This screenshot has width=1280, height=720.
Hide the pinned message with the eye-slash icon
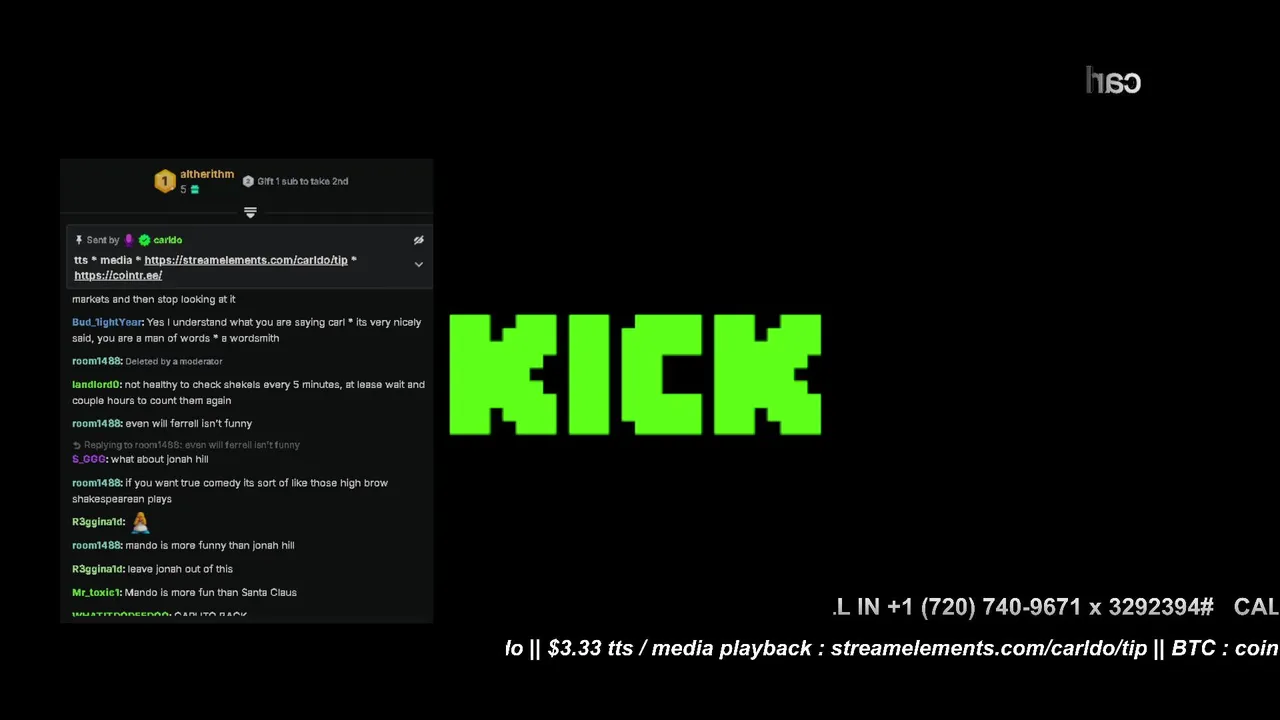419,240
